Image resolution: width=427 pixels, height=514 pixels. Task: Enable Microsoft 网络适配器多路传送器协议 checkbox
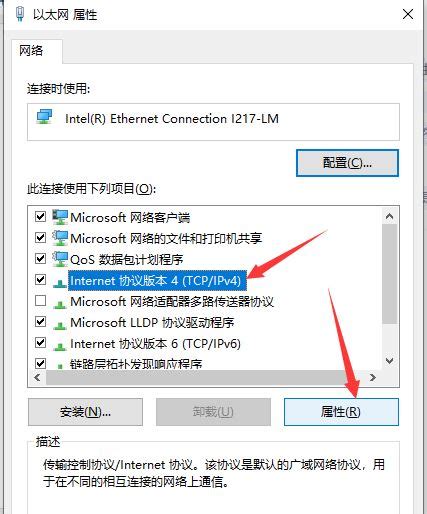(x=40, y=301)
